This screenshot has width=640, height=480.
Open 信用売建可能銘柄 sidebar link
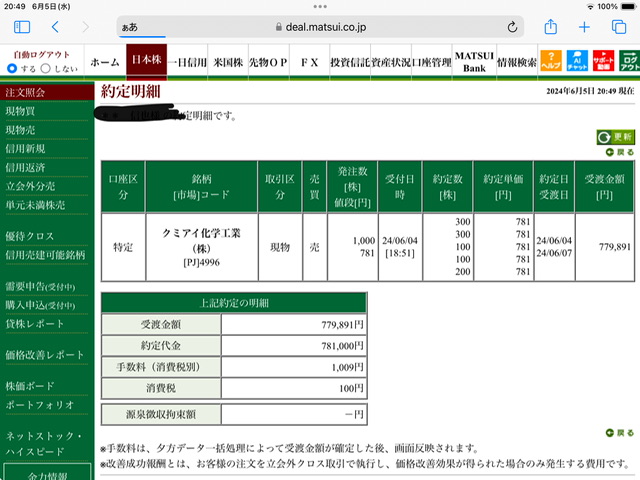[45, 255]
